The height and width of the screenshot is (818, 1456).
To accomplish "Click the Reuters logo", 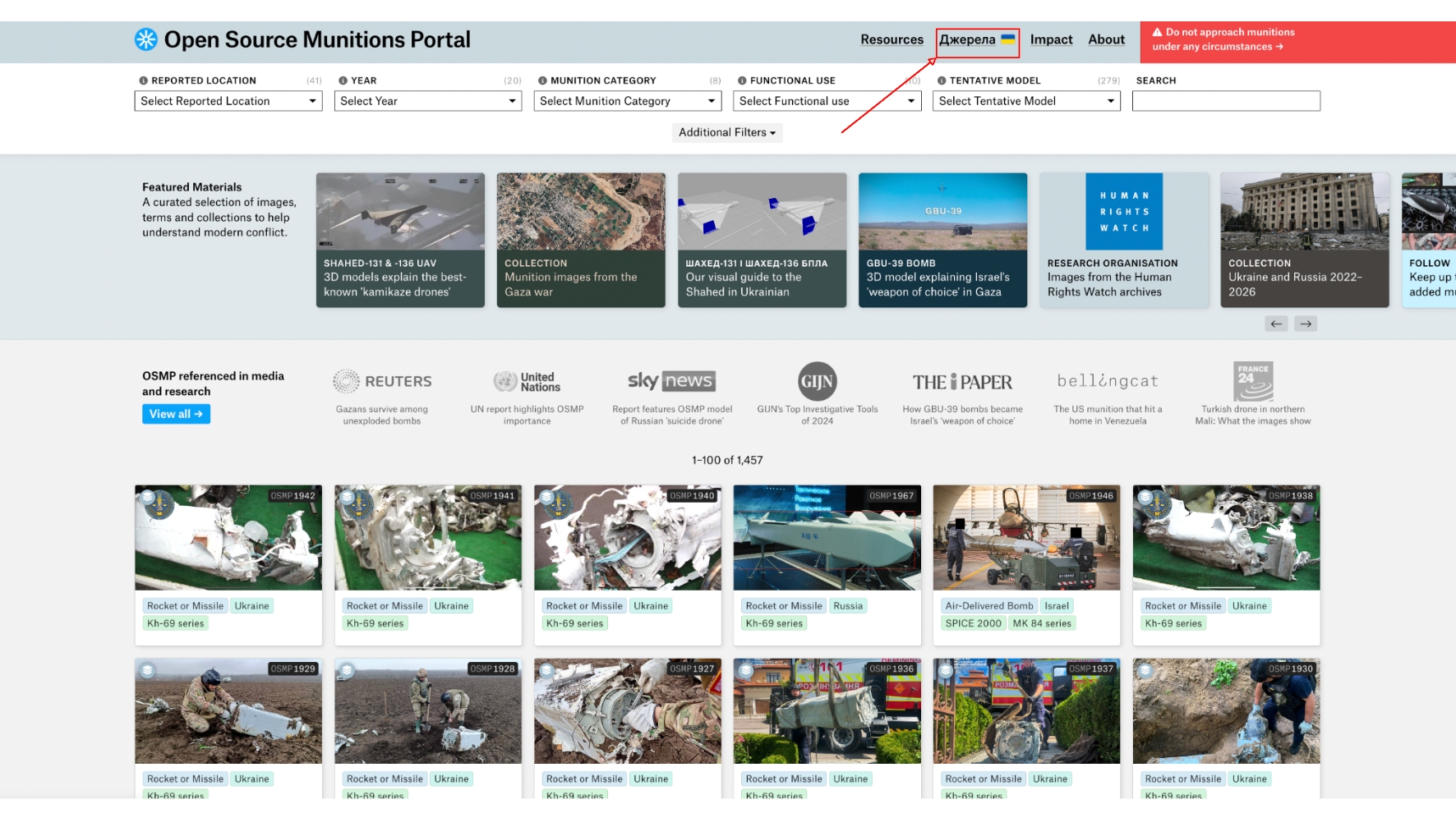I will [382, 381].
